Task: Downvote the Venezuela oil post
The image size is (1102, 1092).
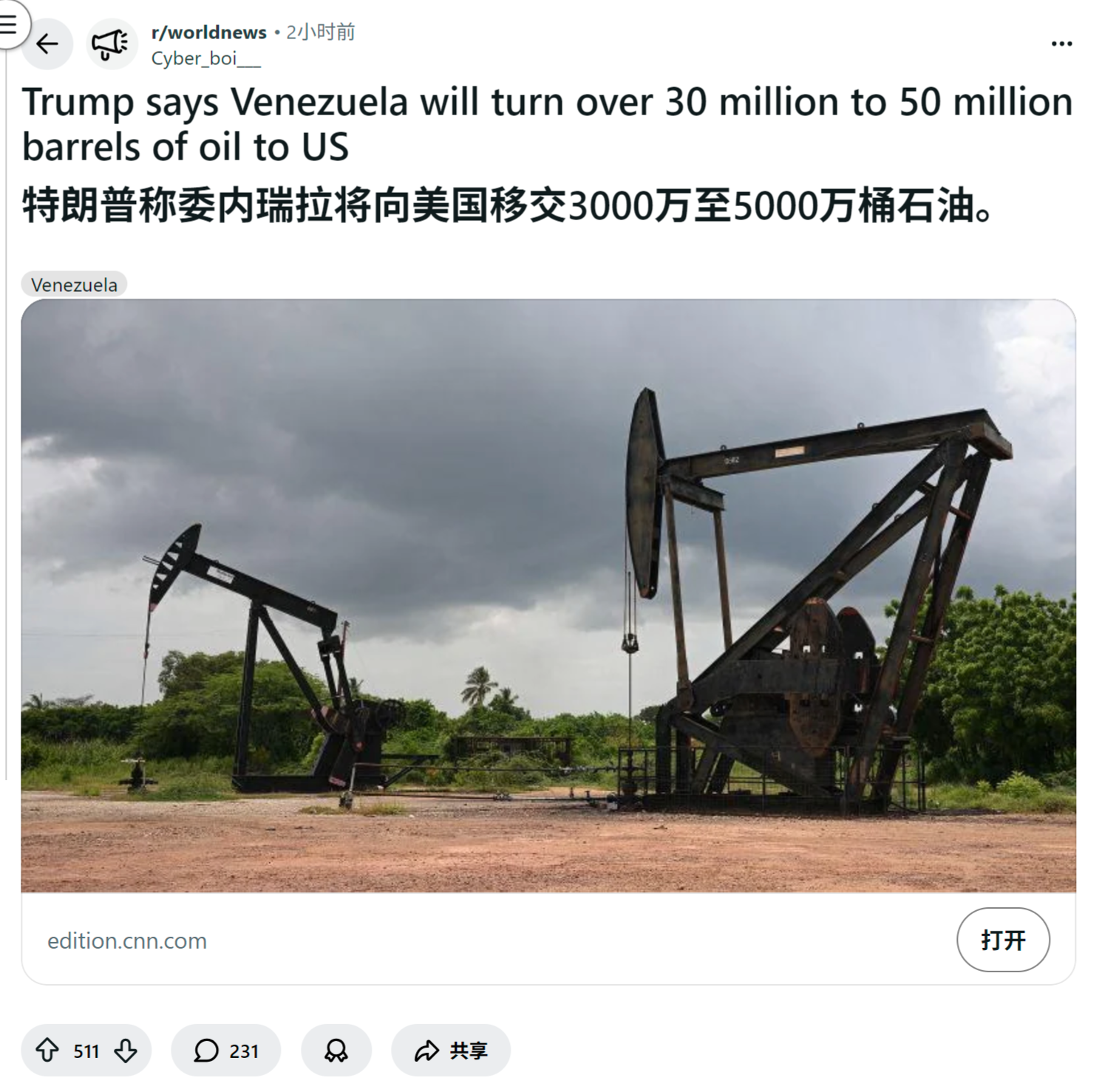Action: pos(126,1050)
